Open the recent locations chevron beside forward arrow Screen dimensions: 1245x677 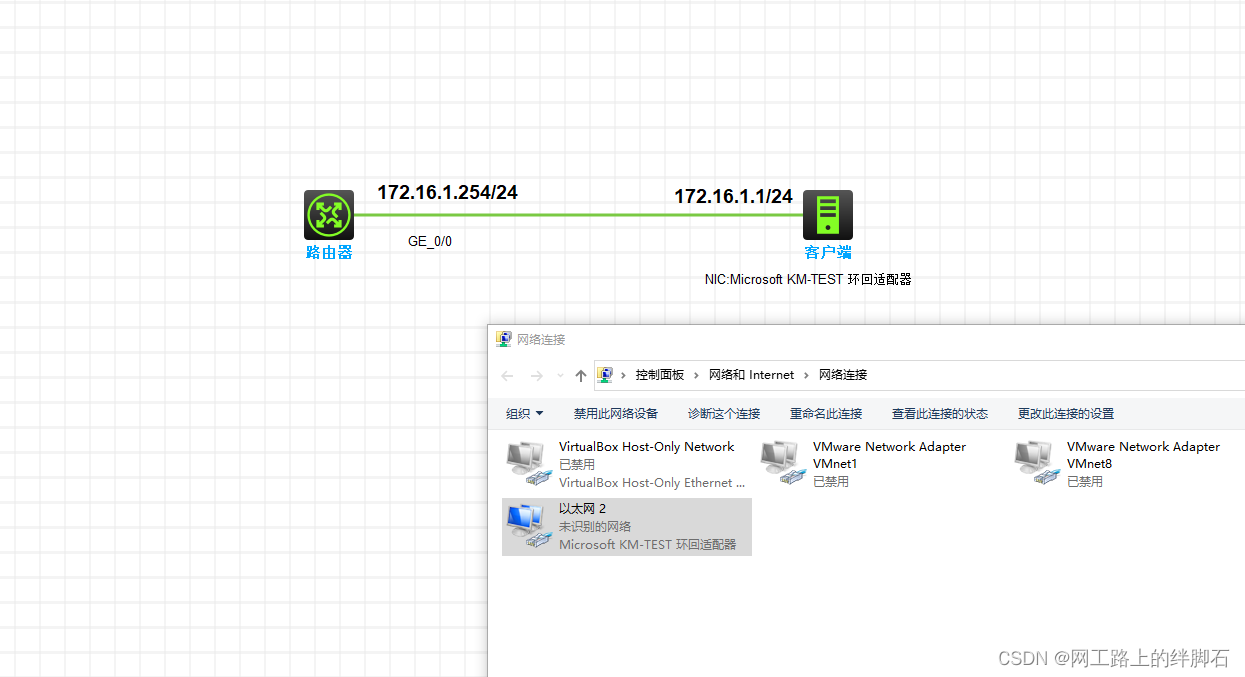(559, 376)
